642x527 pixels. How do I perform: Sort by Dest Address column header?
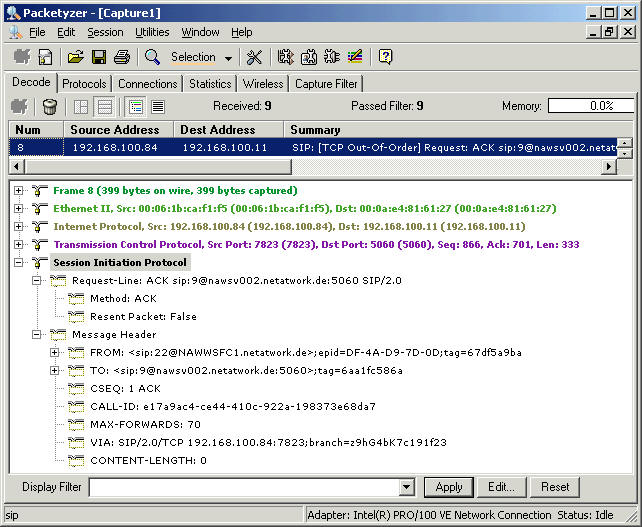[x=228, y=130]
